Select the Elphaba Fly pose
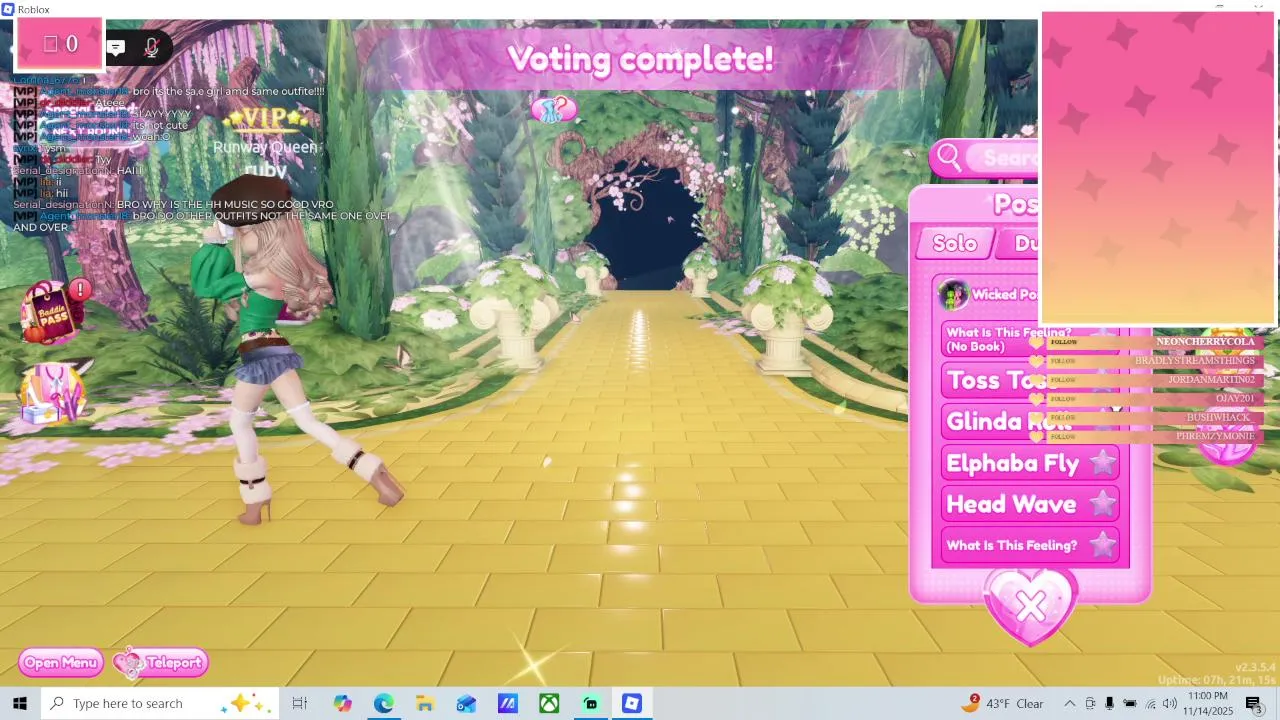The height and width of the screenshot is (720, 1280). 1030,463
